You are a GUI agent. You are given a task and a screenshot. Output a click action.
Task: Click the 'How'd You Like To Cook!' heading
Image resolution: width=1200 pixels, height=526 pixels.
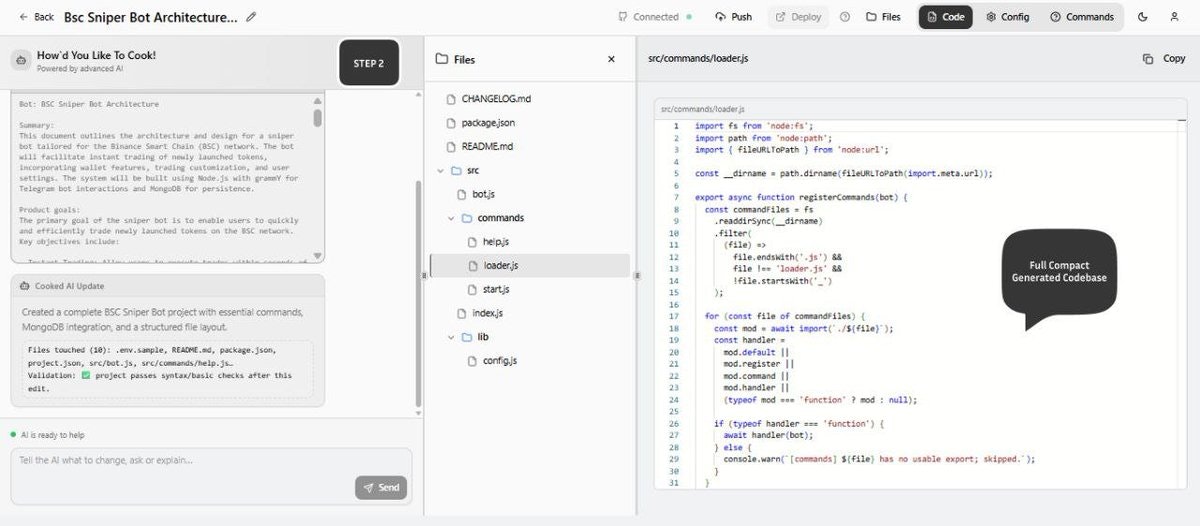click(96, 55)
